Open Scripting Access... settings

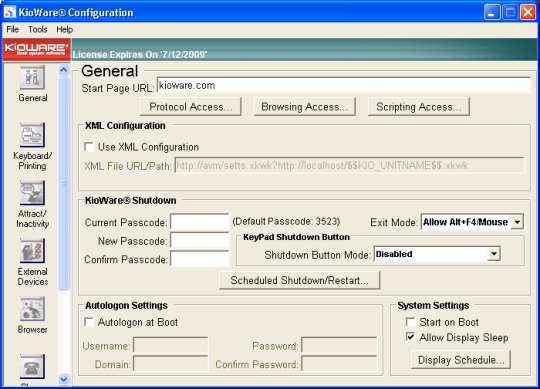coord(418,107)
